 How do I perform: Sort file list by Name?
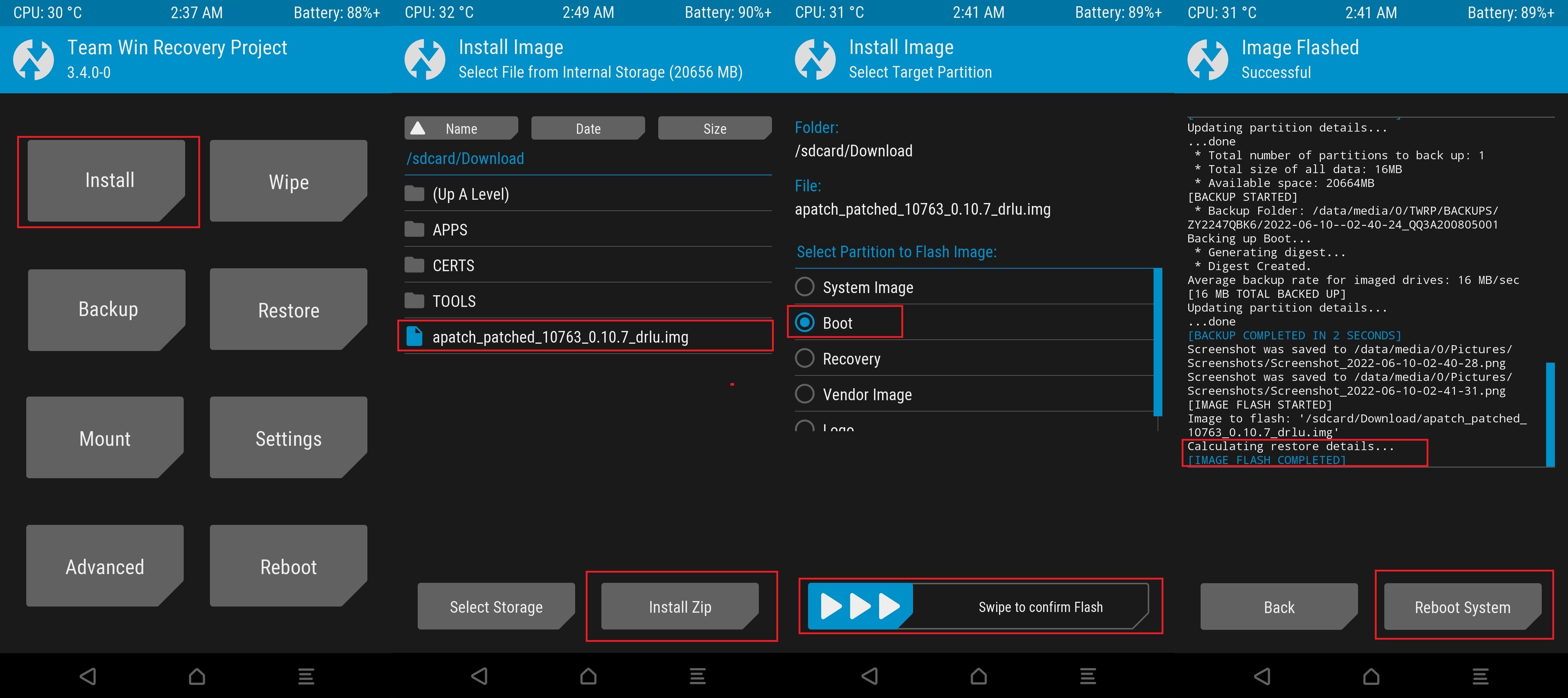[x=461, y=128]
